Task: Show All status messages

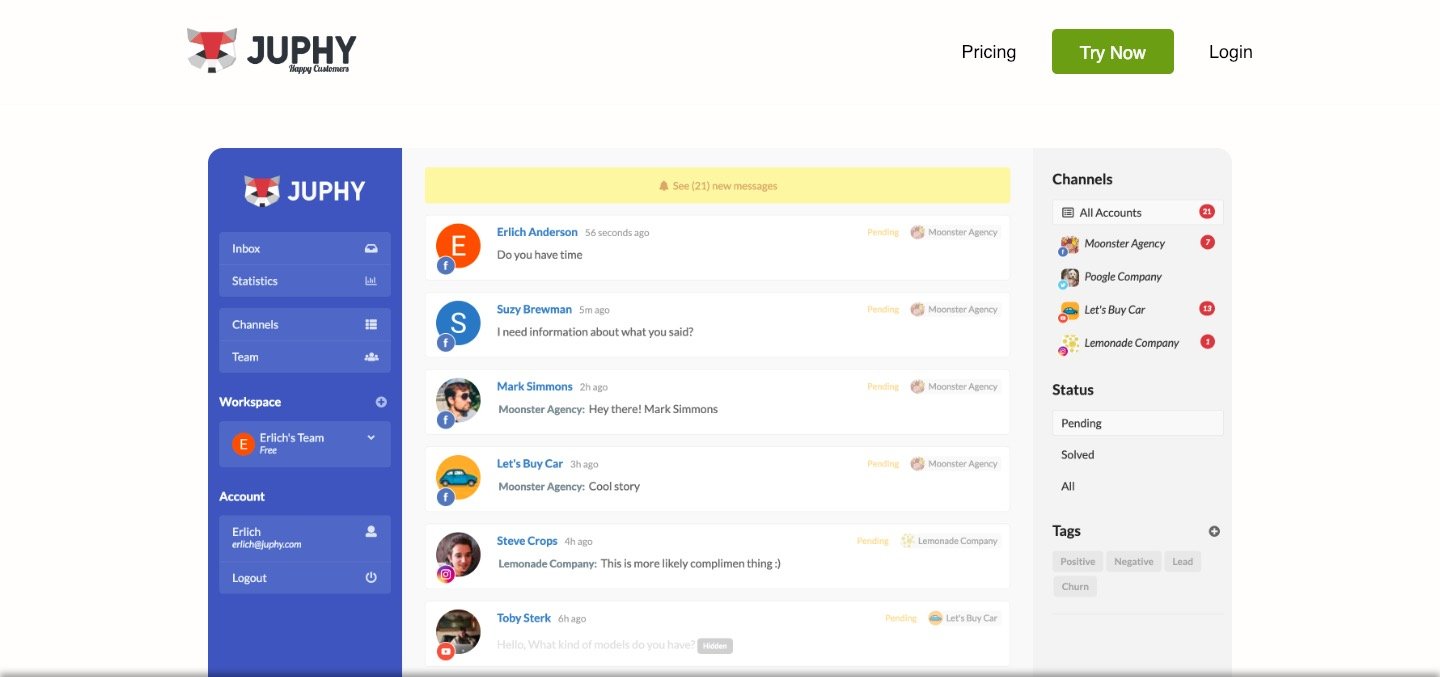Action: (x=1068, y=487)
